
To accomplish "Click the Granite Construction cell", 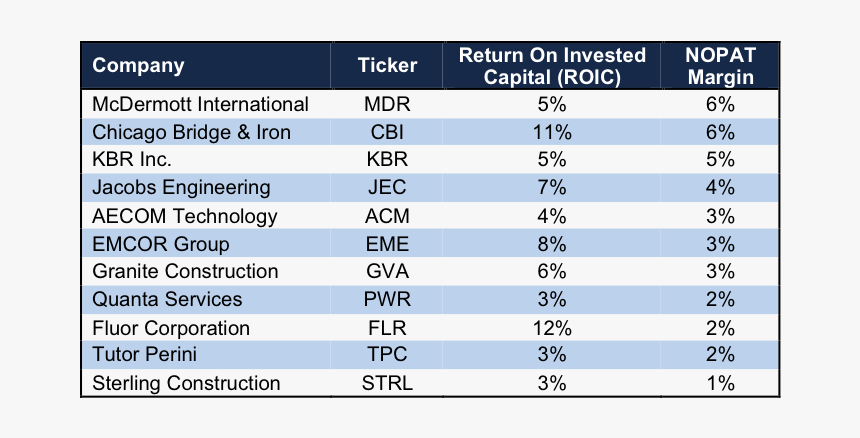I will 184,272.
